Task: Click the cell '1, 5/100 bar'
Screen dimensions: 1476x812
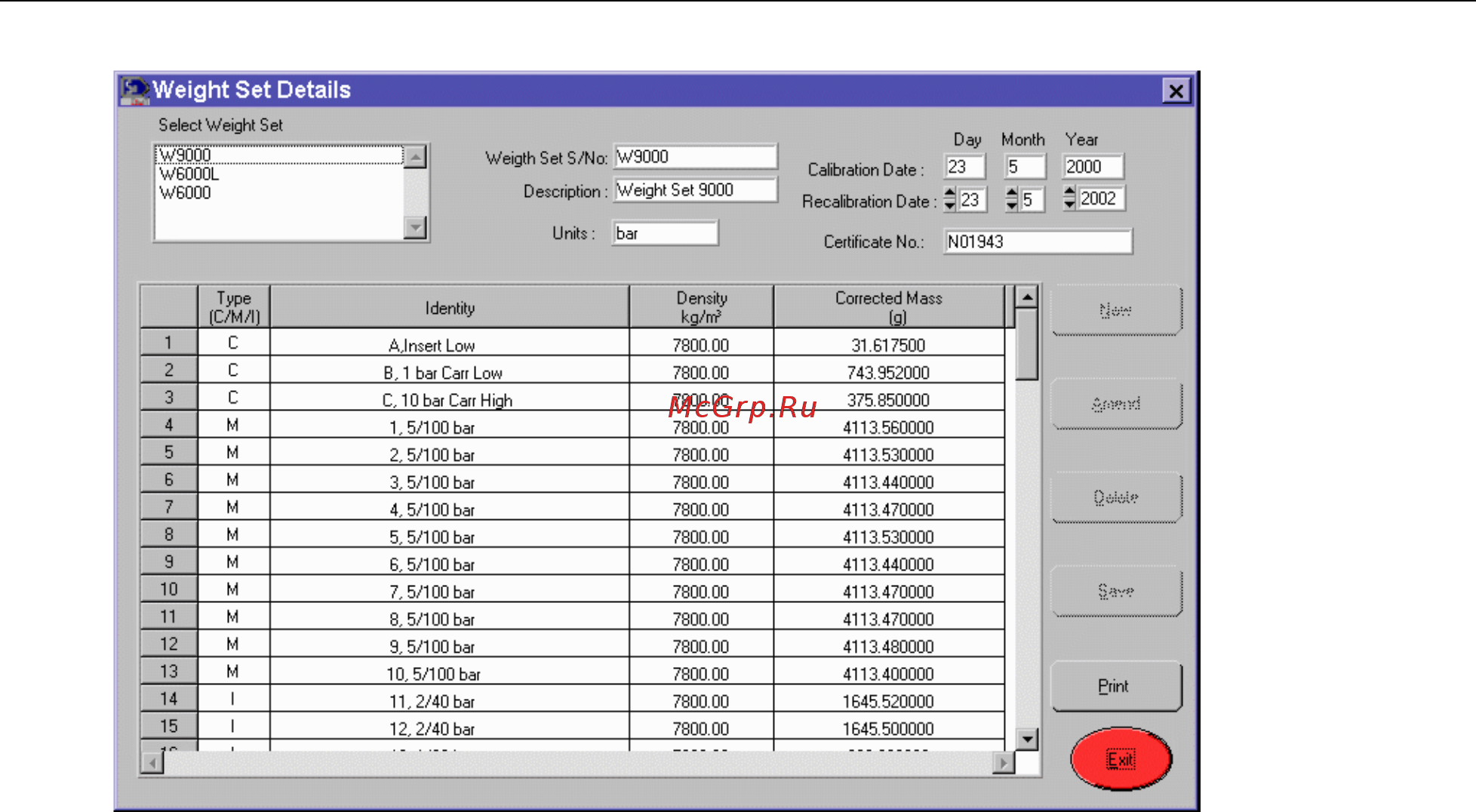Action: tap(450, 425)
